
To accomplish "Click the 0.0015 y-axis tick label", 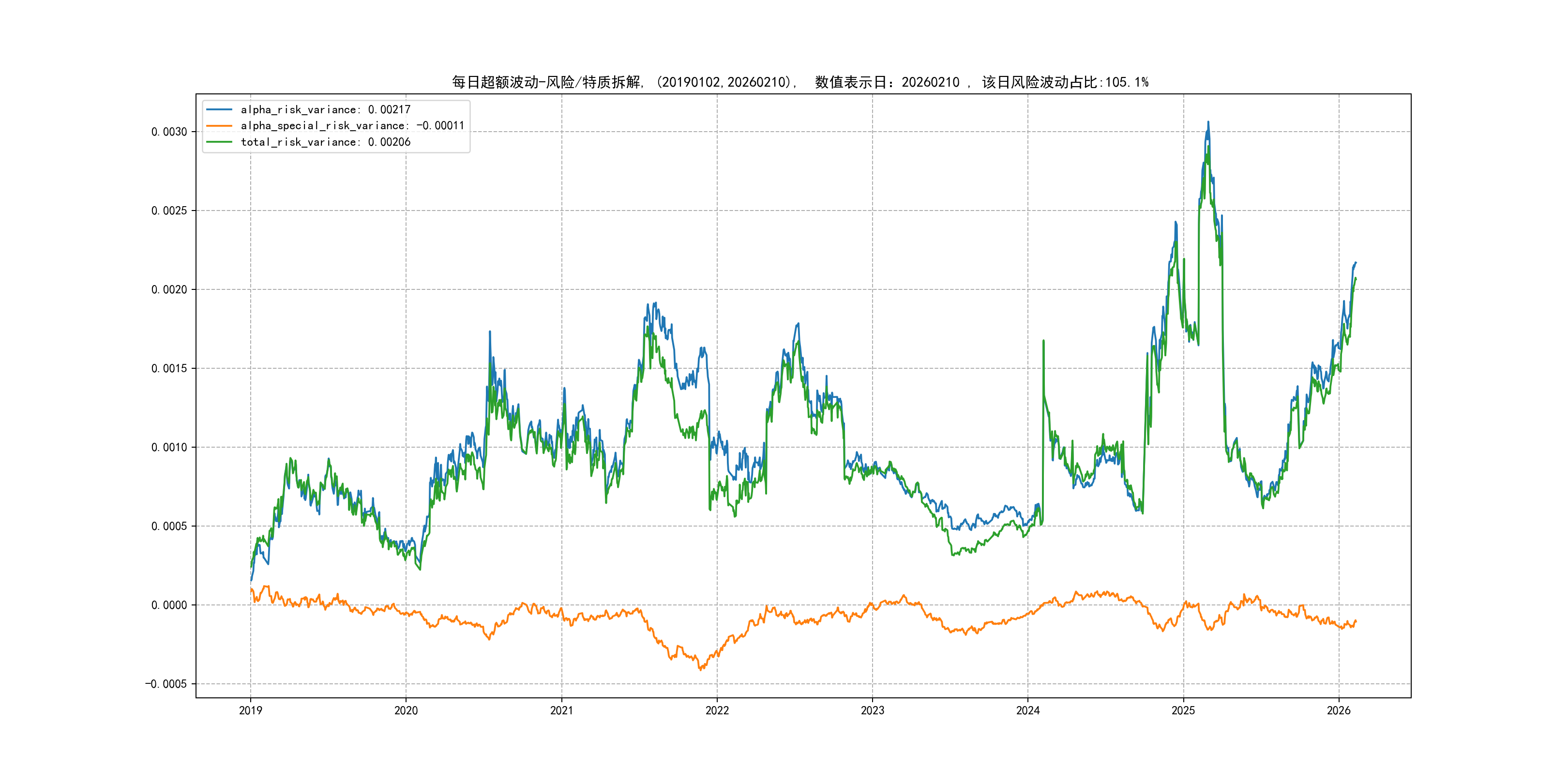I will point(168,368).
